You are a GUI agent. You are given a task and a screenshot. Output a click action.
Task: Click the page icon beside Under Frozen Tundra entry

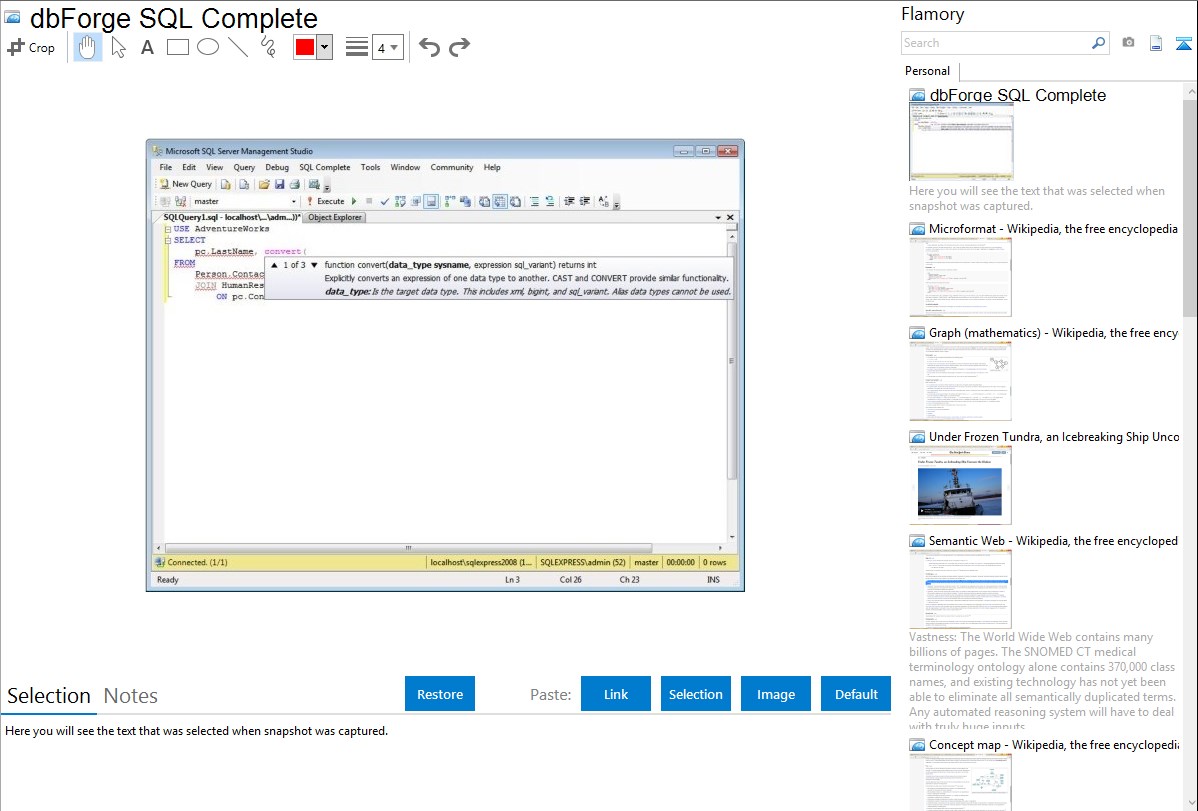[918, 437]
